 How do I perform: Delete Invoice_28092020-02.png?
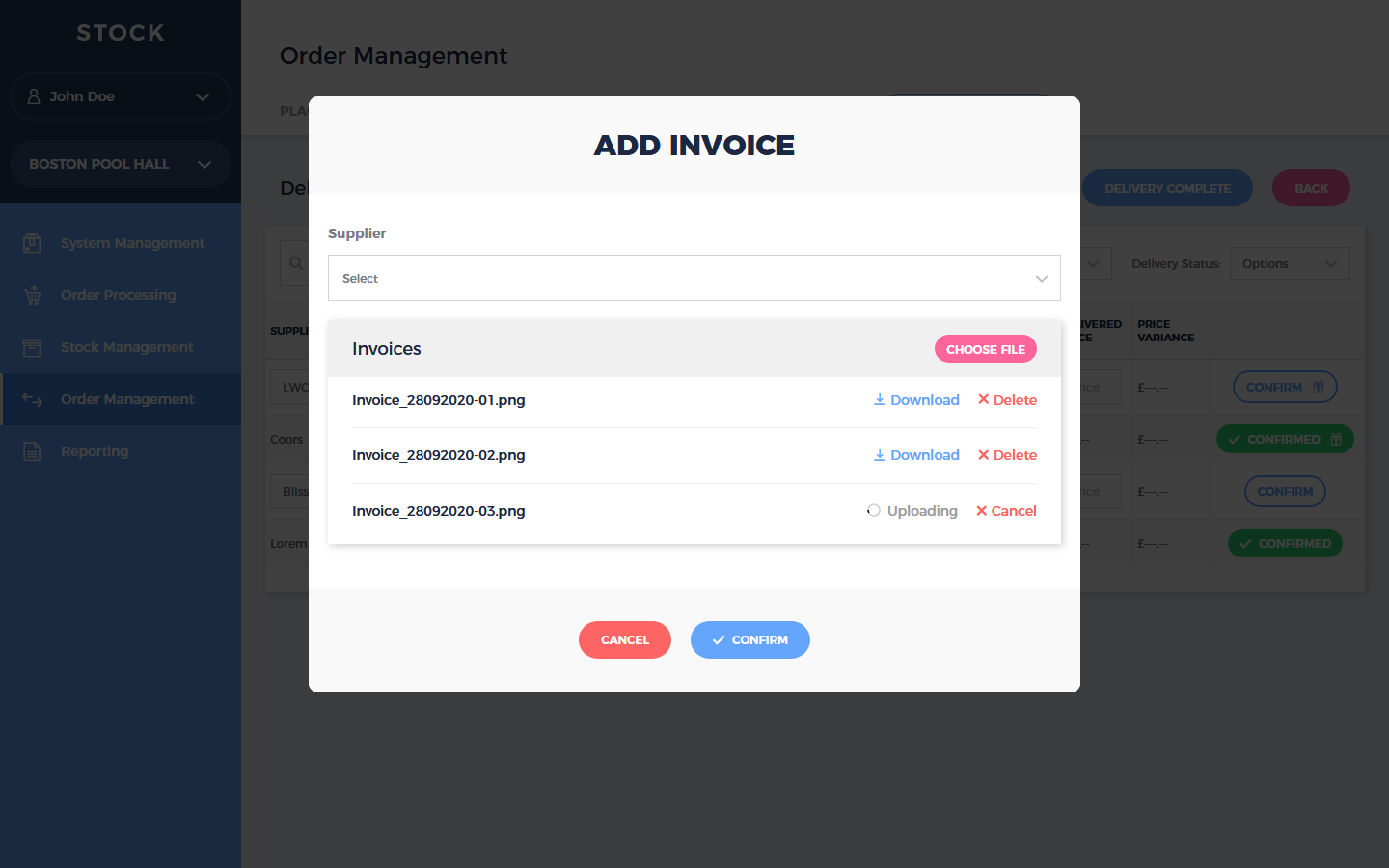1007,455
